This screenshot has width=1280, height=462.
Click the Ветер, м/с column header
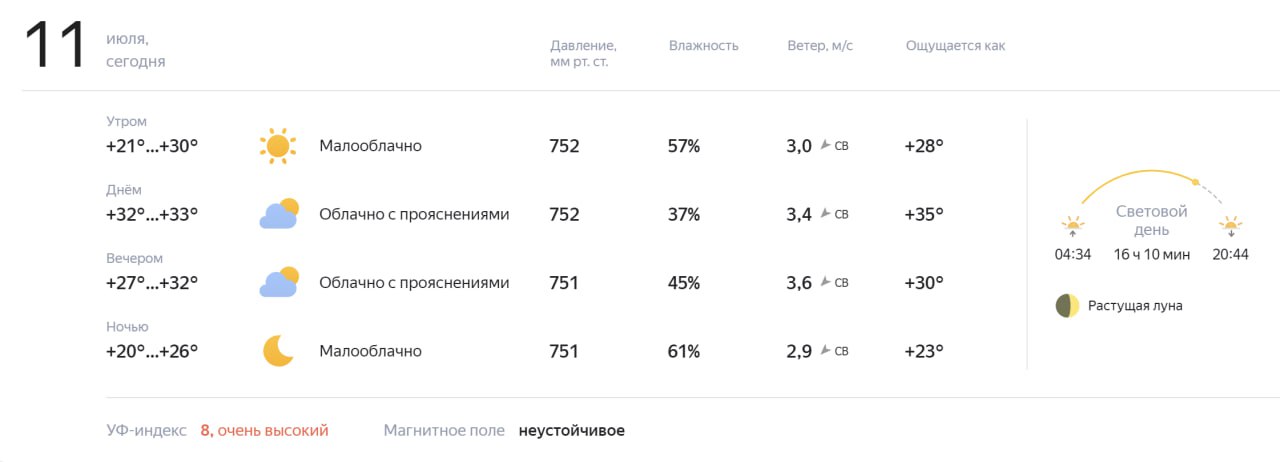pos(820,46)
